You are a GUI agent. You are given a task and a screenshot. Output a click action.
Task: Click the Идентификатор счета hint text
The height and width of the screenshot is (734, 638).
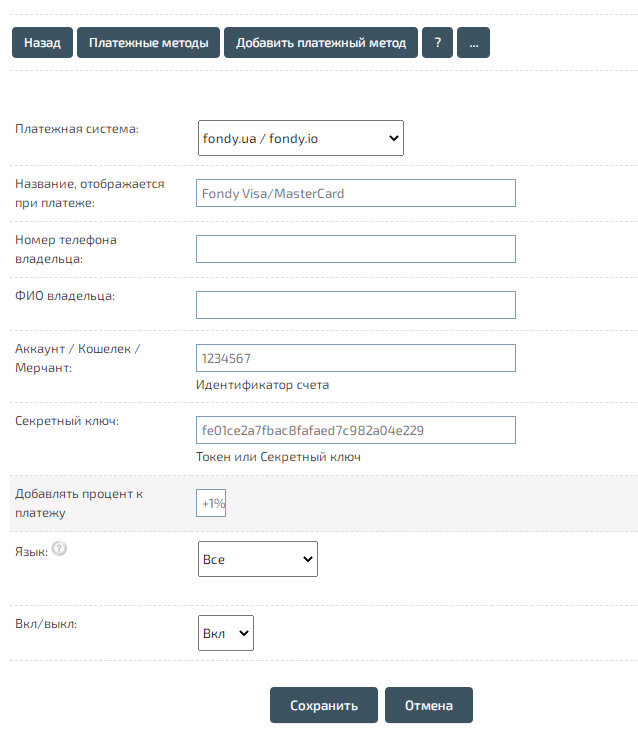[262, 385]
